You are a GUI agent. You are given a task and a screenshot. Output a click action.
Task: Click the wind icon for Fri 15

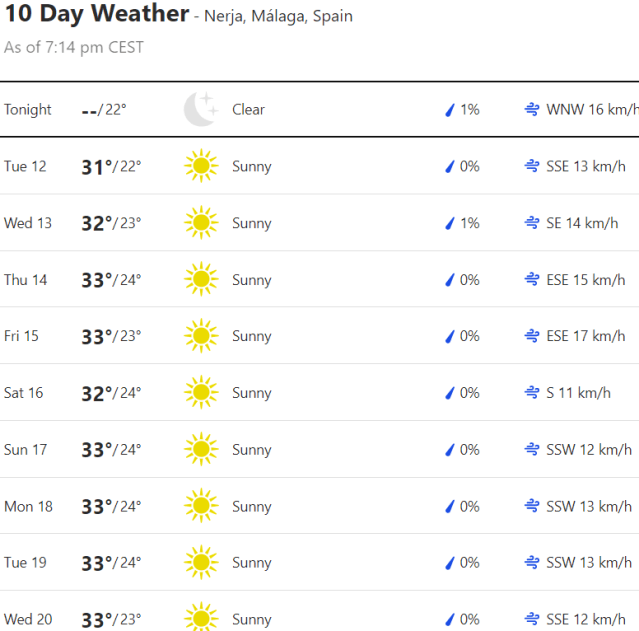(532, 336)
